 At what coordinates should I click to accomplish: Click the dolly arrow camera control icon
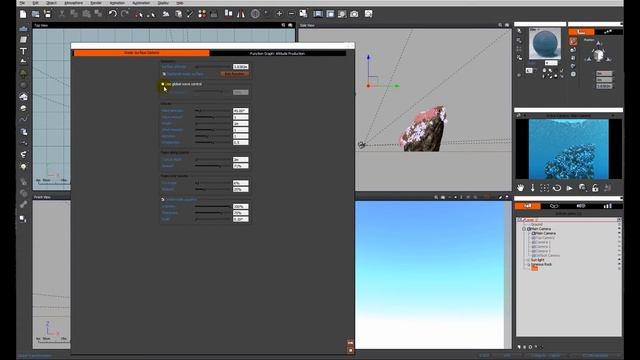533,188
